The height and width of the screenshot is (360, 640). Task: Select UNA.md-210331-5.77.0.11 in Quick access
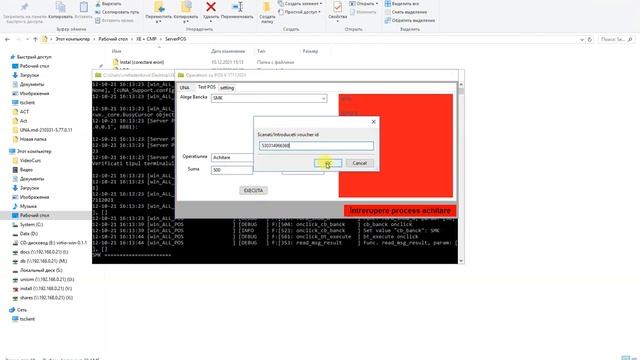pyautogui.click(x=46, y=130)
